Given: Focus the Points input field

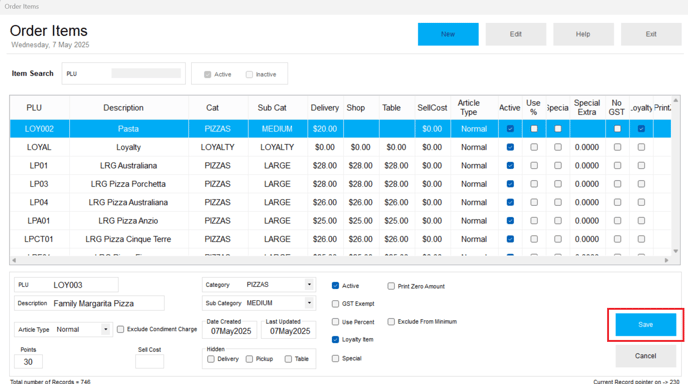Looking at the screenshot, I should click(28, 362).
